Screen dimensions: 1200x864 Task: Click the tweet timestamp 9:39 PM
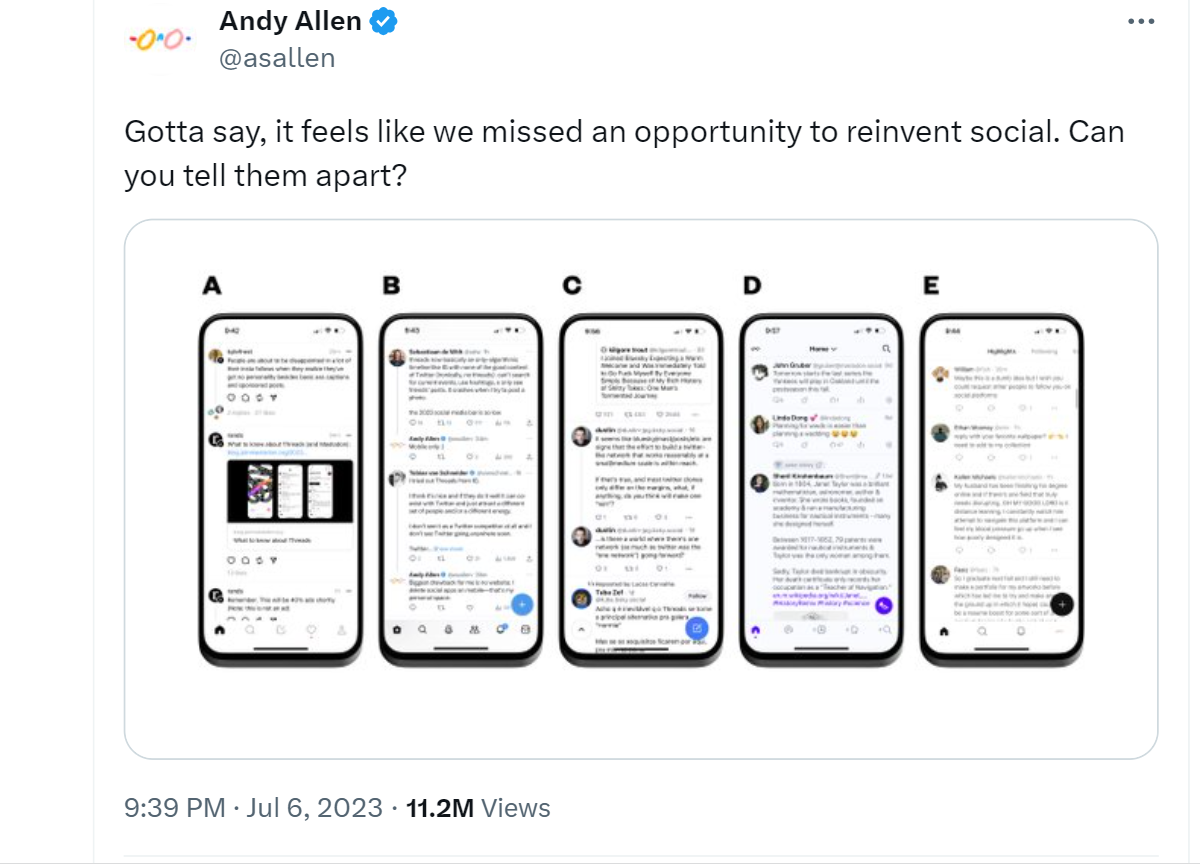[x=173, y=808]
